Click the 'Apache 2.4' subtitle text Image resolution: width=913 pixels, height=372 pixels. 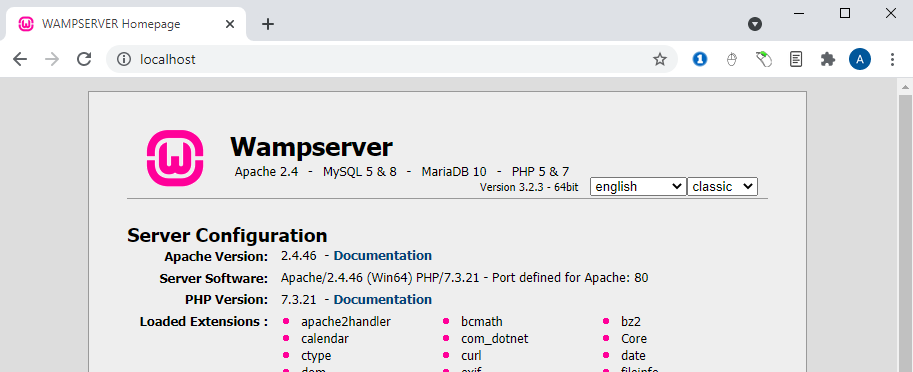tap(266, 172)
